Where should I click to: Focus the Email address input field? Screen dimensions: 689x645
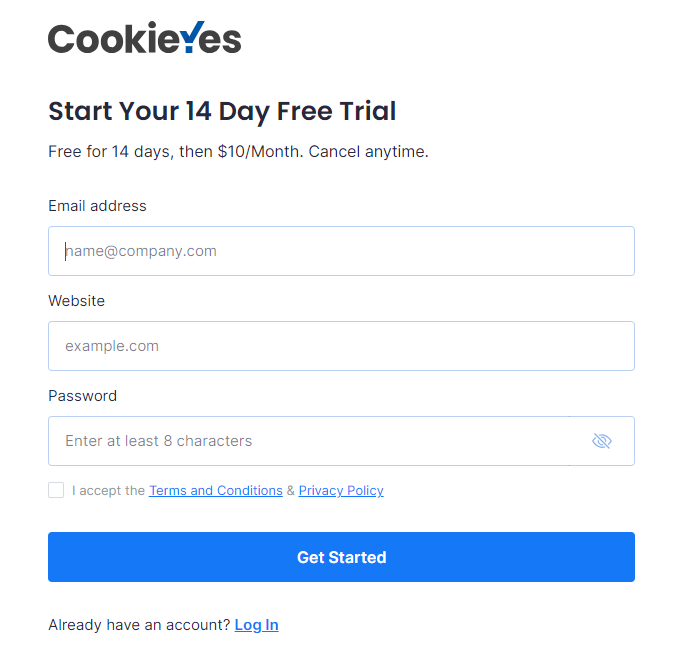tap(341, 251)
